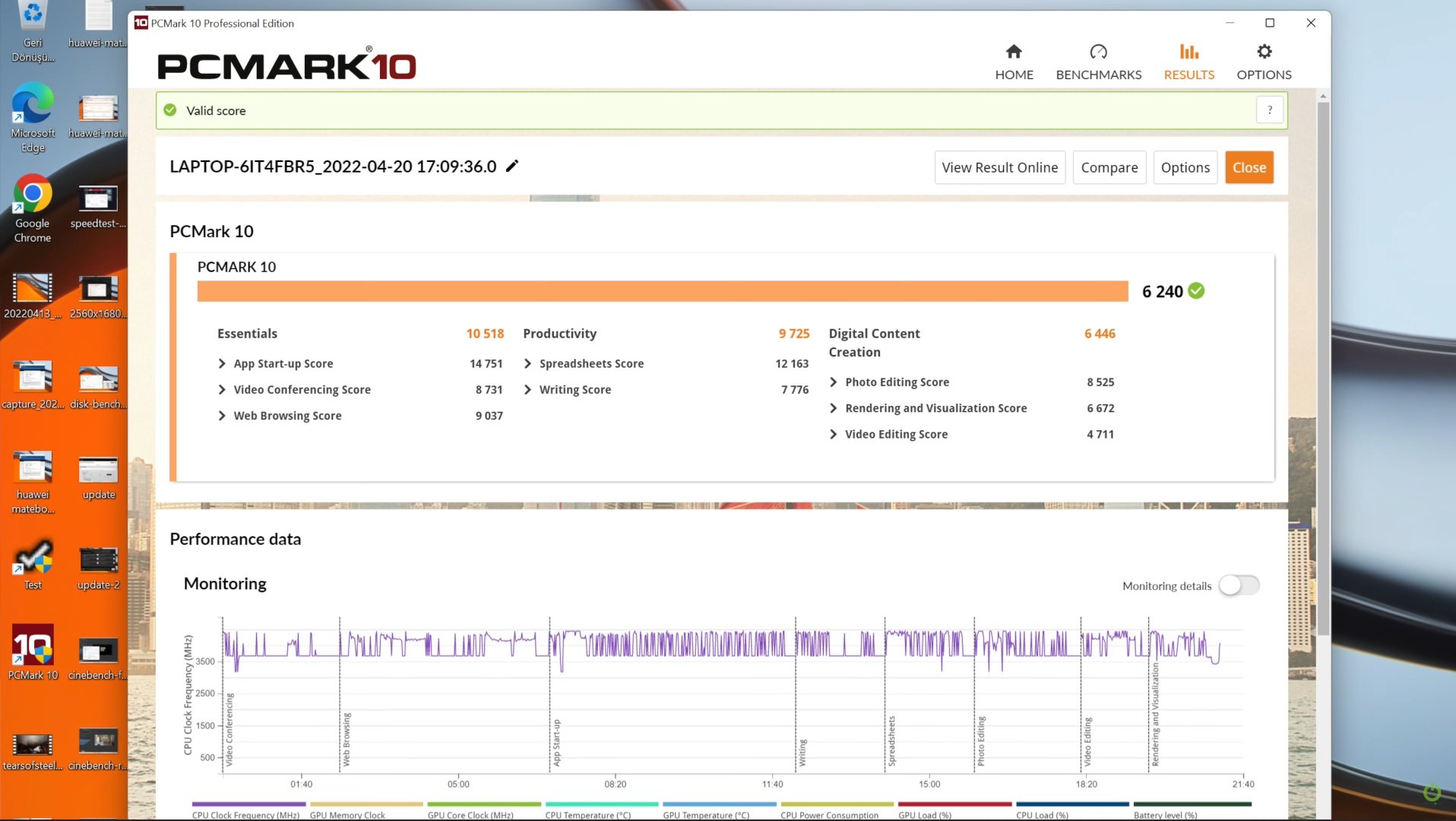Viewport: 1456px width, 821px height.
Task: Click the results bar chart icon
Action: coord(1189,52)
